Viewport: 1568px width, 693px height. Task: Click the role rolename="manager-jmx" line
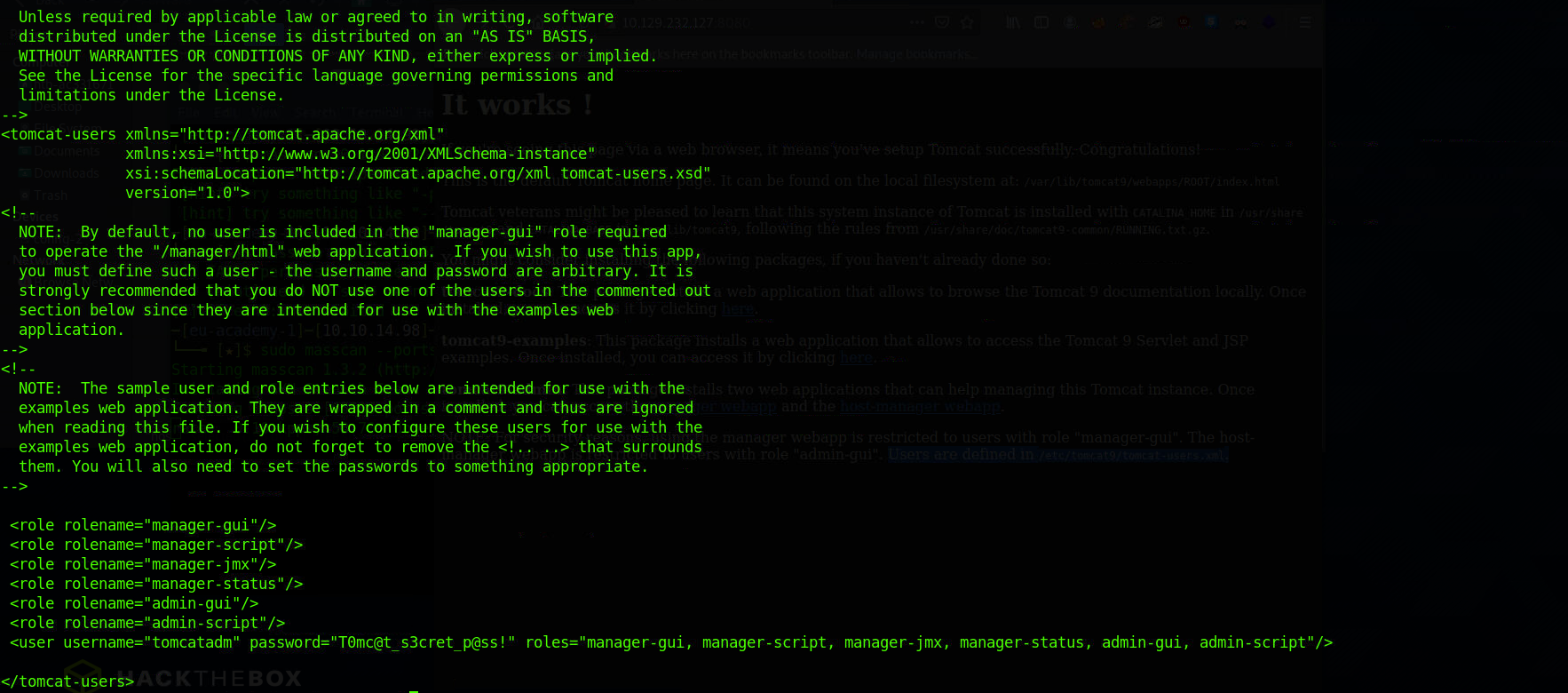pos(143,564)
